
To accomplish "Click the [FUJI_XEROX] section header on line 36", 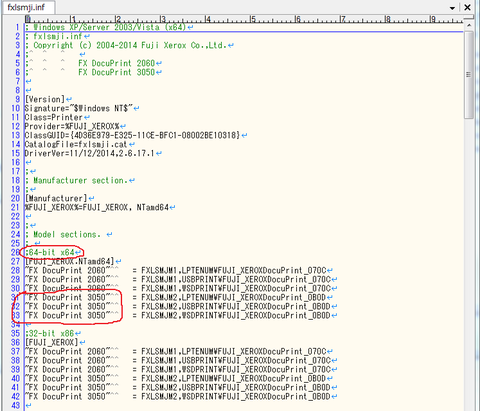I will click(x=52, y=342).
